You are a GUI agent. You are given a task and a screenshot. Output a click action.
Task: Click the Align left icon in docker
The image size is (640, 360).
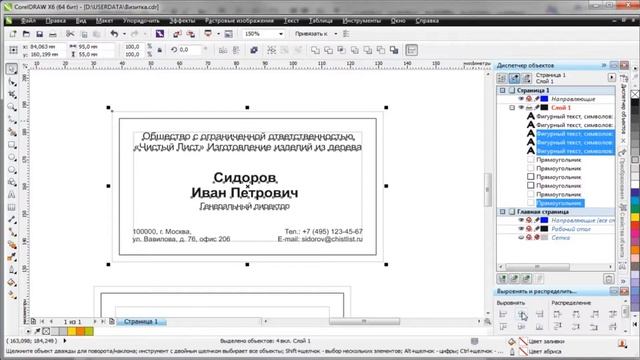click(503, 314)
